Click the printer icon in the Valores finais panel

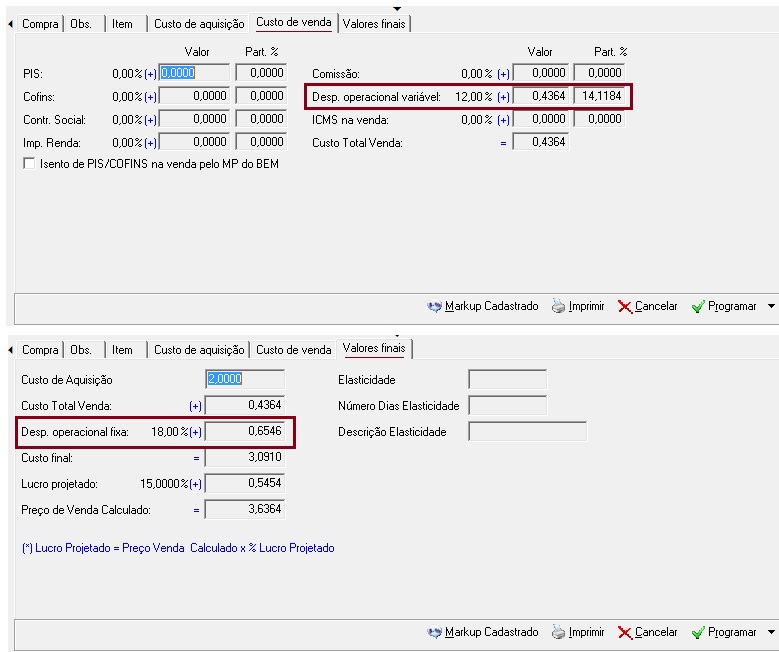tap(559, 632)
